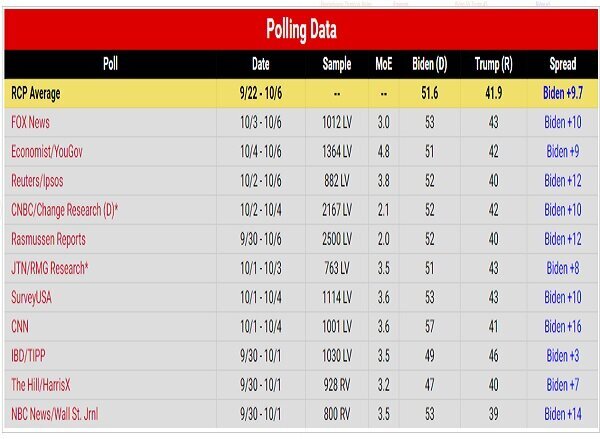Click the Biden +16 spread for CNN
Viewport: 600px width, 439px height.
tap(563, 327)
